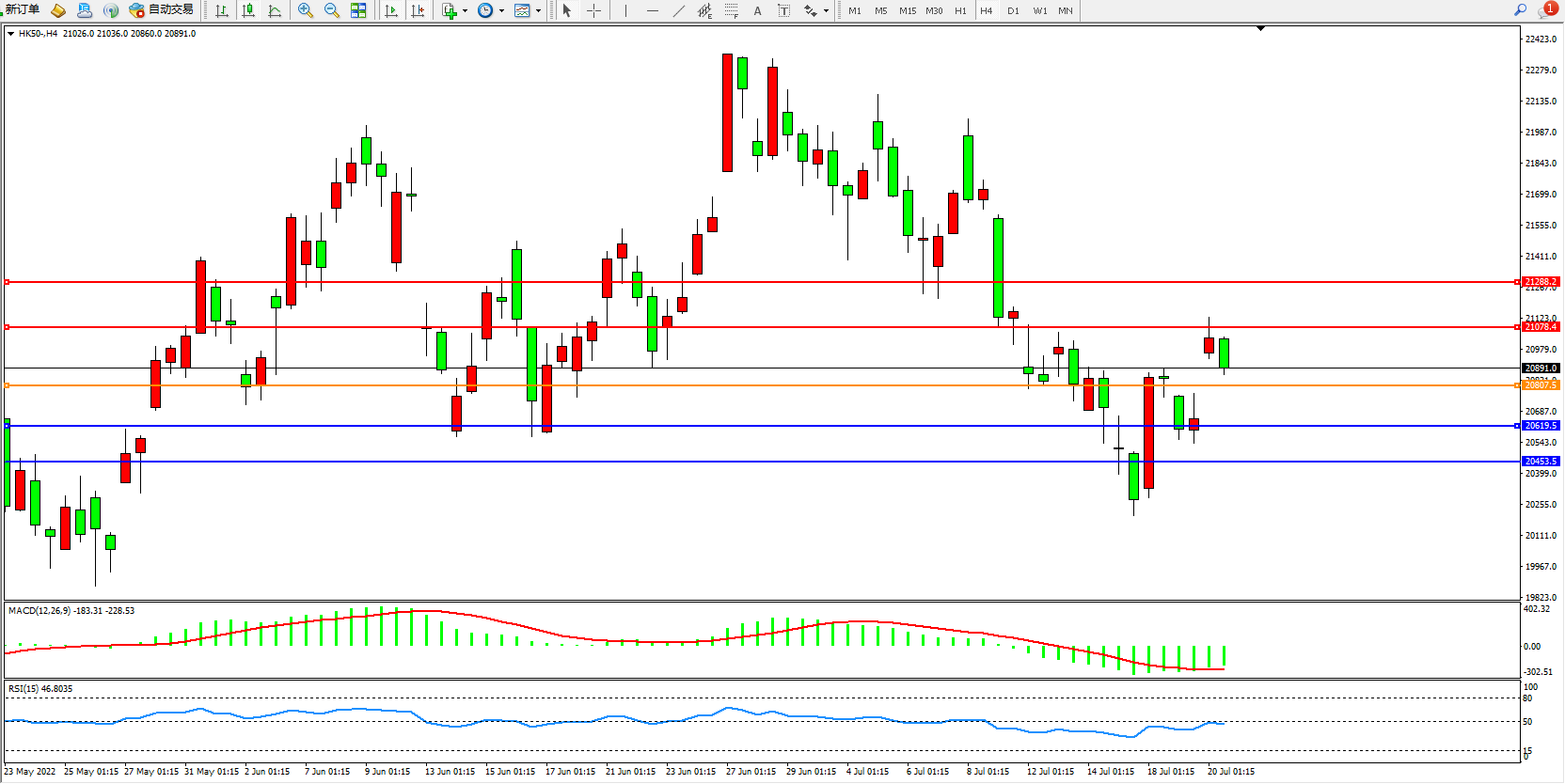1565x784 pixels.
Task: Zoom in on the chart
Action: coord(306,11)
